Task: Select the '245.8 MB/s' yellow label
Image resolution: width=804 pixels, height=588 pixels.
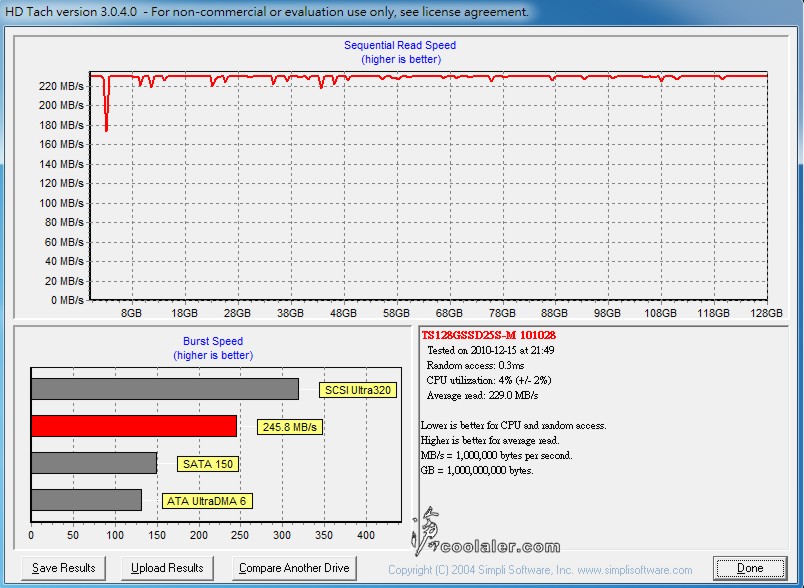Action: [290, 427]
